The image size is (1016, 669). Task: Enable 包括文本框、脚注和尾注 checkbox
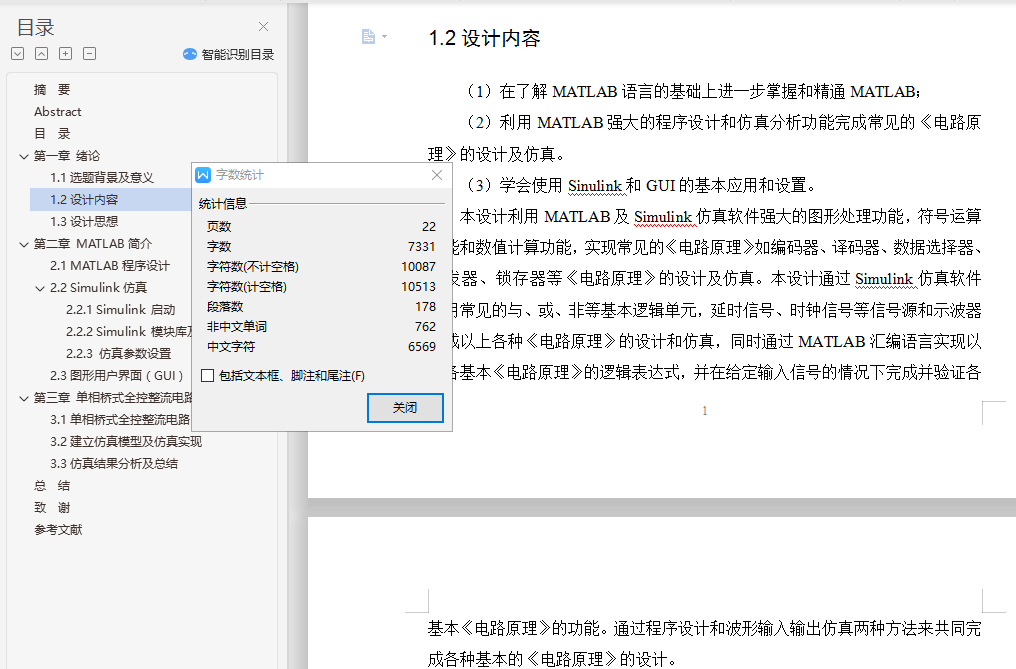coord(207,376)
